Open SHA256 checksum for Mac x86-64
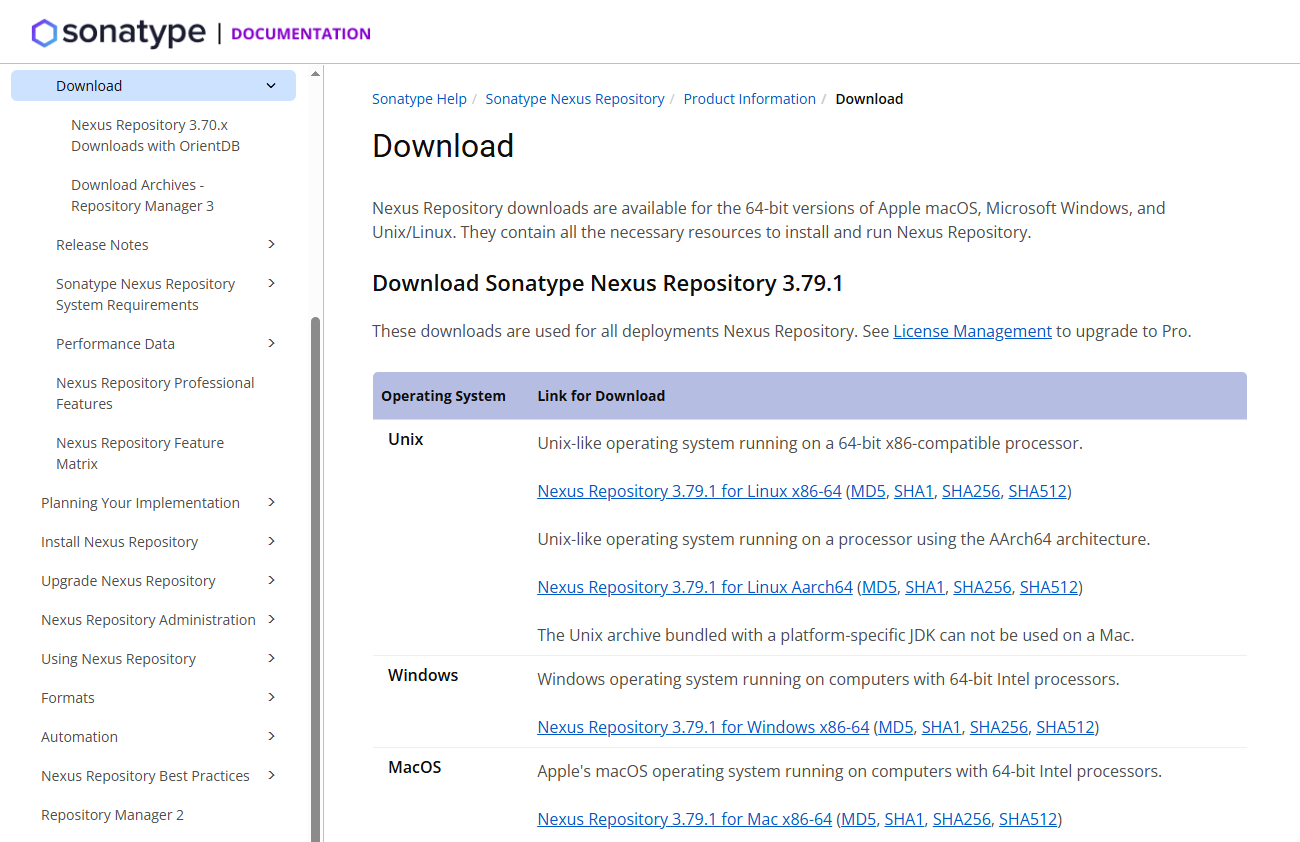This screenshot has height=842, width=1300. [x=962, y=819]
